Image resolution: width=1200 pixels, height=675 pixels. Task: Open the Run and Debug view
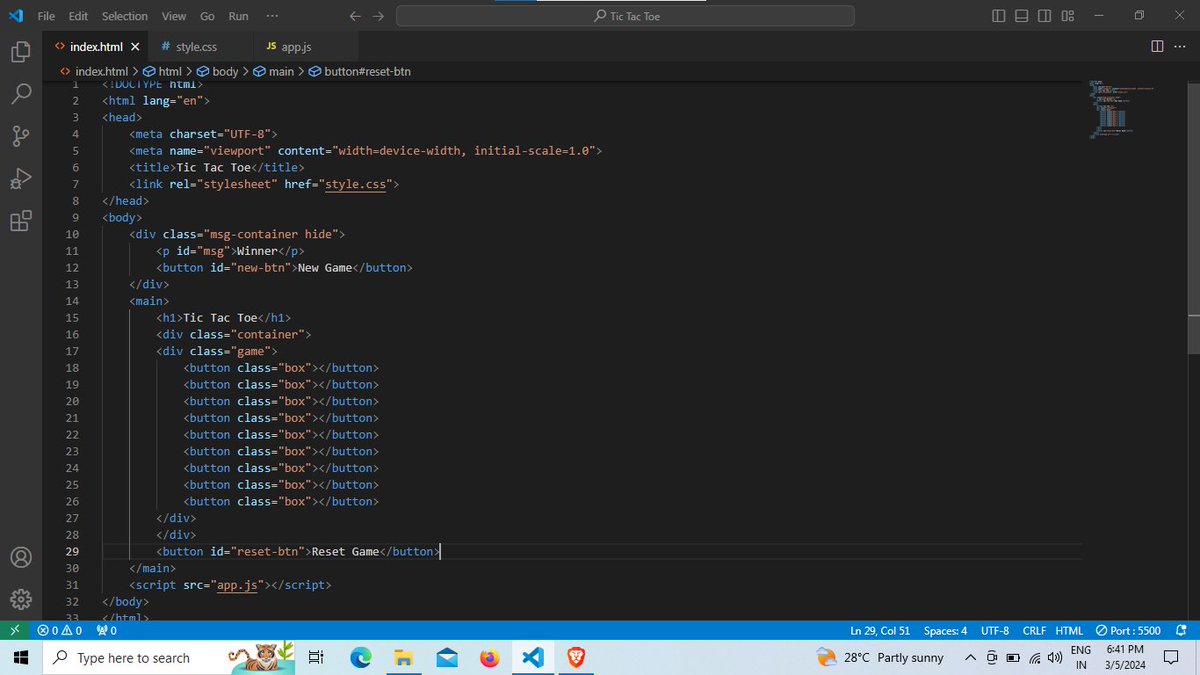click(x=21, y=180)
